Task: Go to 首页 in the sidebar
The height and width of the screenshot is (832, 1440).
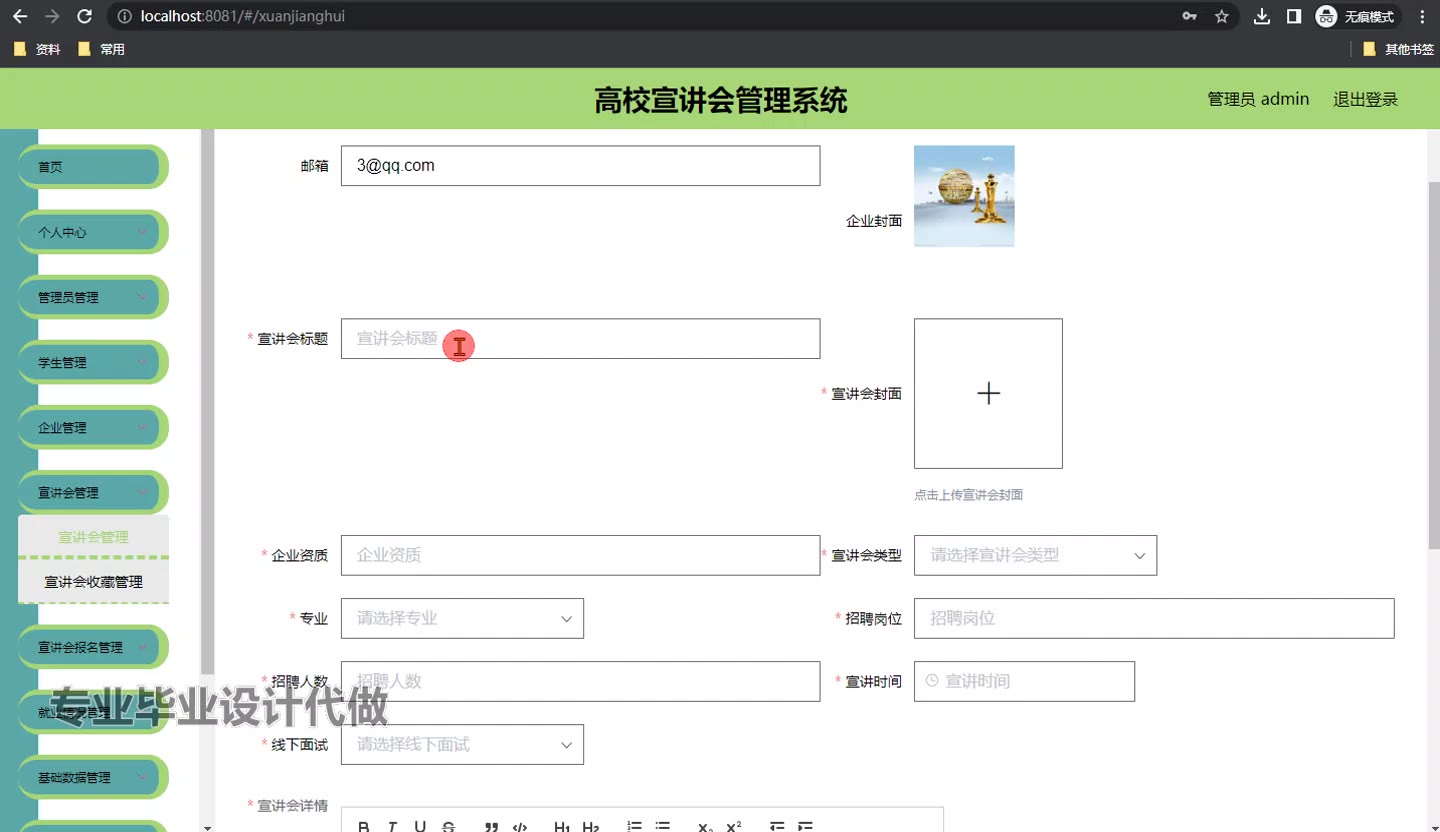Action: [92, 167]
